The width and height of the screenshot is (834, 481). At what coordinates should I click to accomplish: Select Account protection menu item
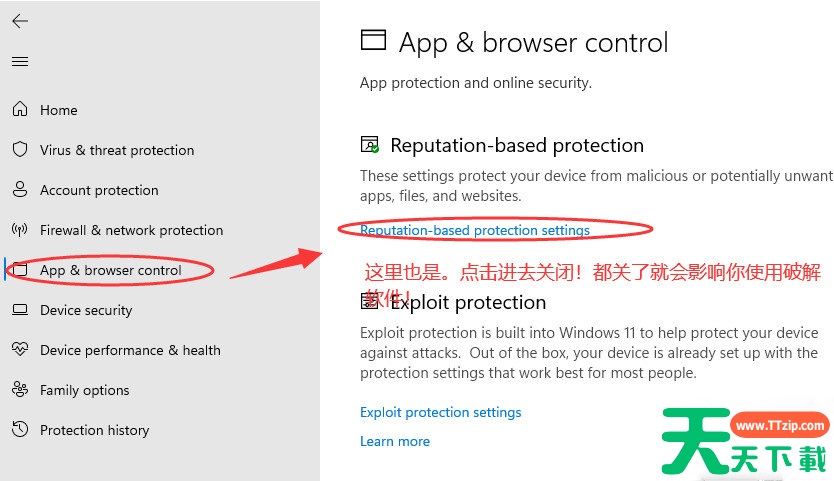tap(99, 190)
